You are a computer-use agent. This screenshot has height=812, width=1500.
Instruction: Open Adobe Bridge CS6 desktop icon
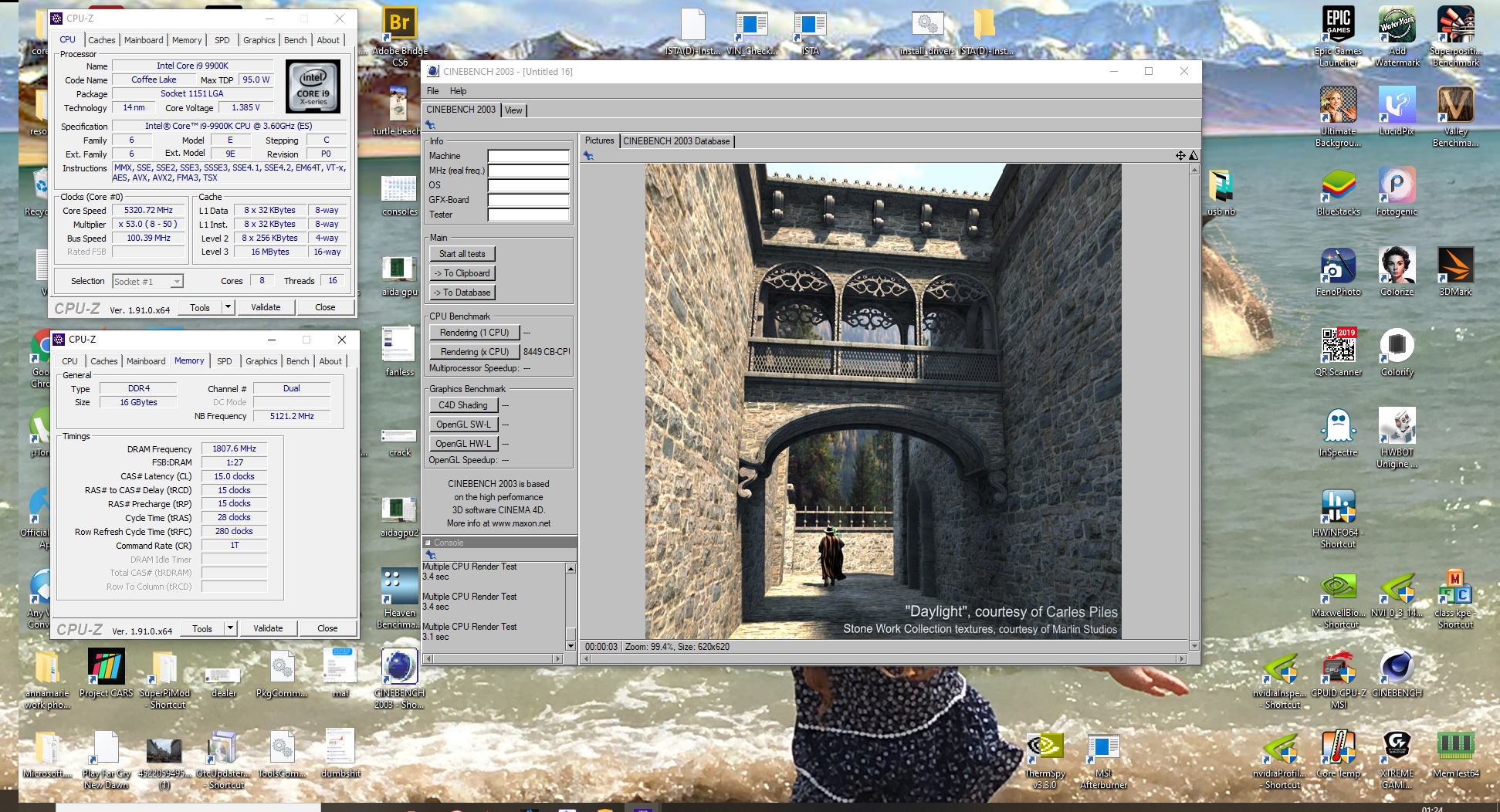[399, 35]
